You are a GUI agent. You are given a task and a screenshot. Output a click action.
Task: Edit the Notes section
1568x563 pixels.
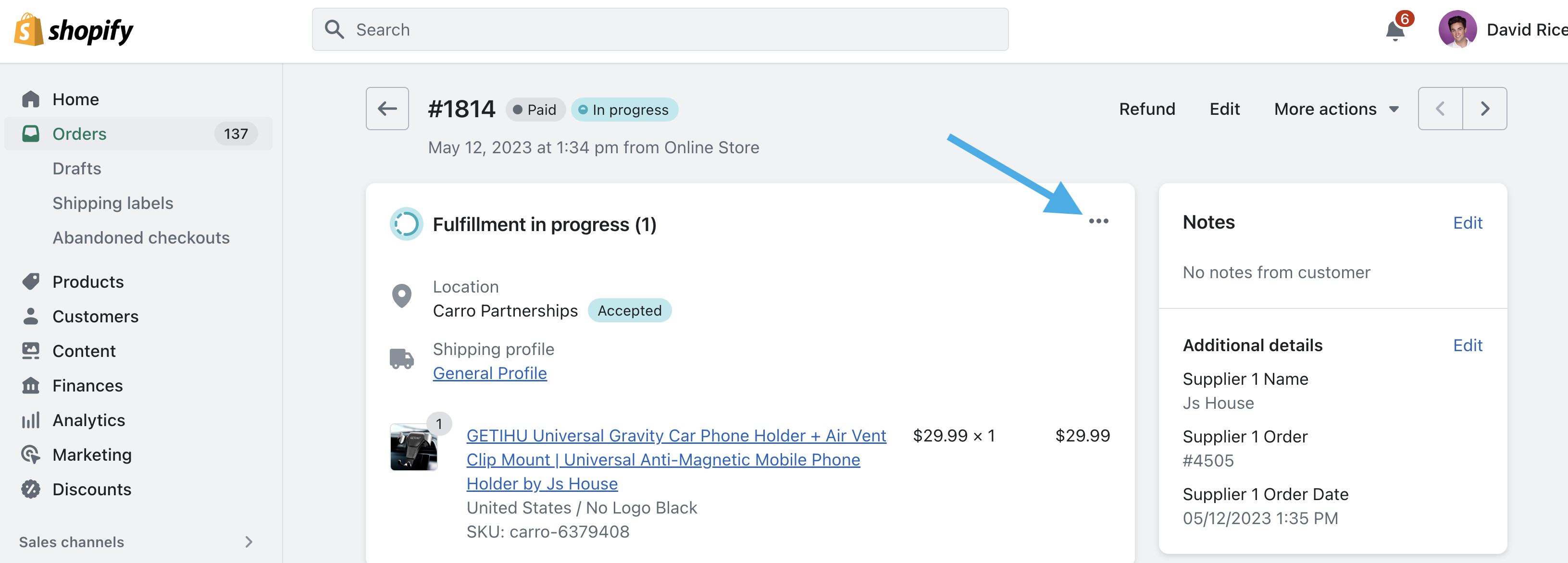(x=1467, y=223)
